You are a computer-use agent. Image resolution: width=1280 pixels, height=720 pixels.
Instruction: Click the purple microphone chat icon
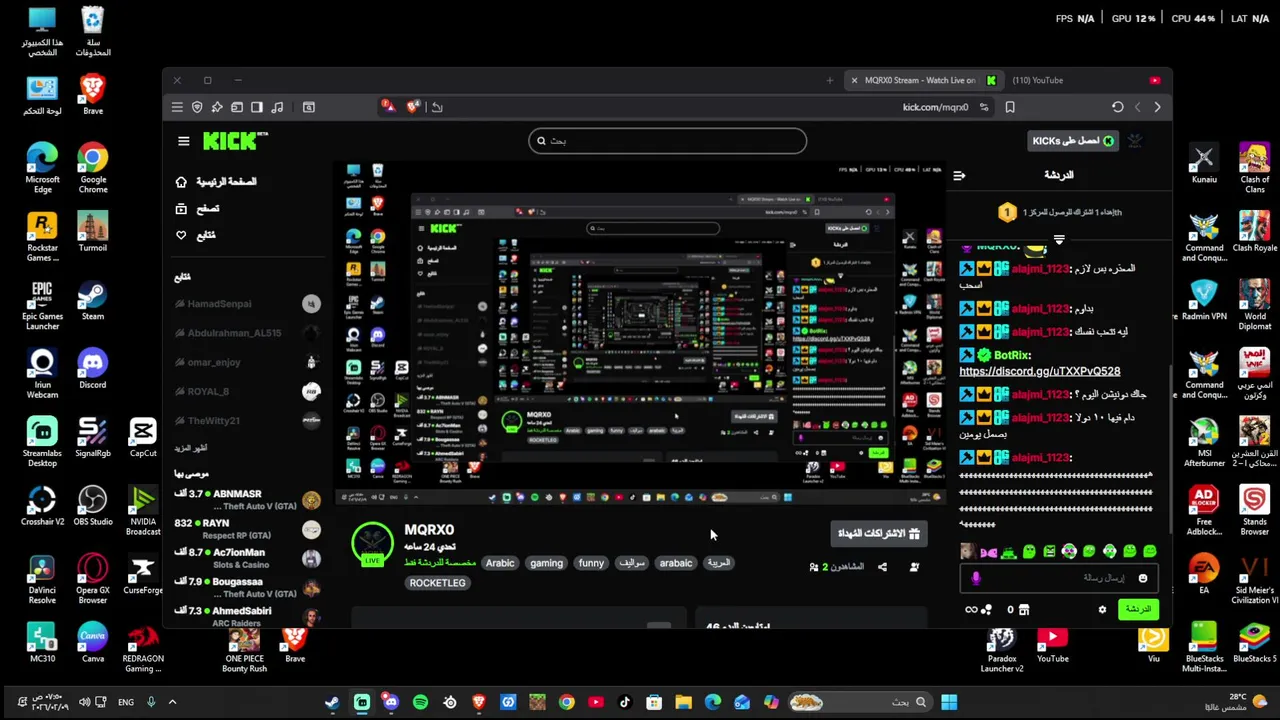(x=976, y=578)
